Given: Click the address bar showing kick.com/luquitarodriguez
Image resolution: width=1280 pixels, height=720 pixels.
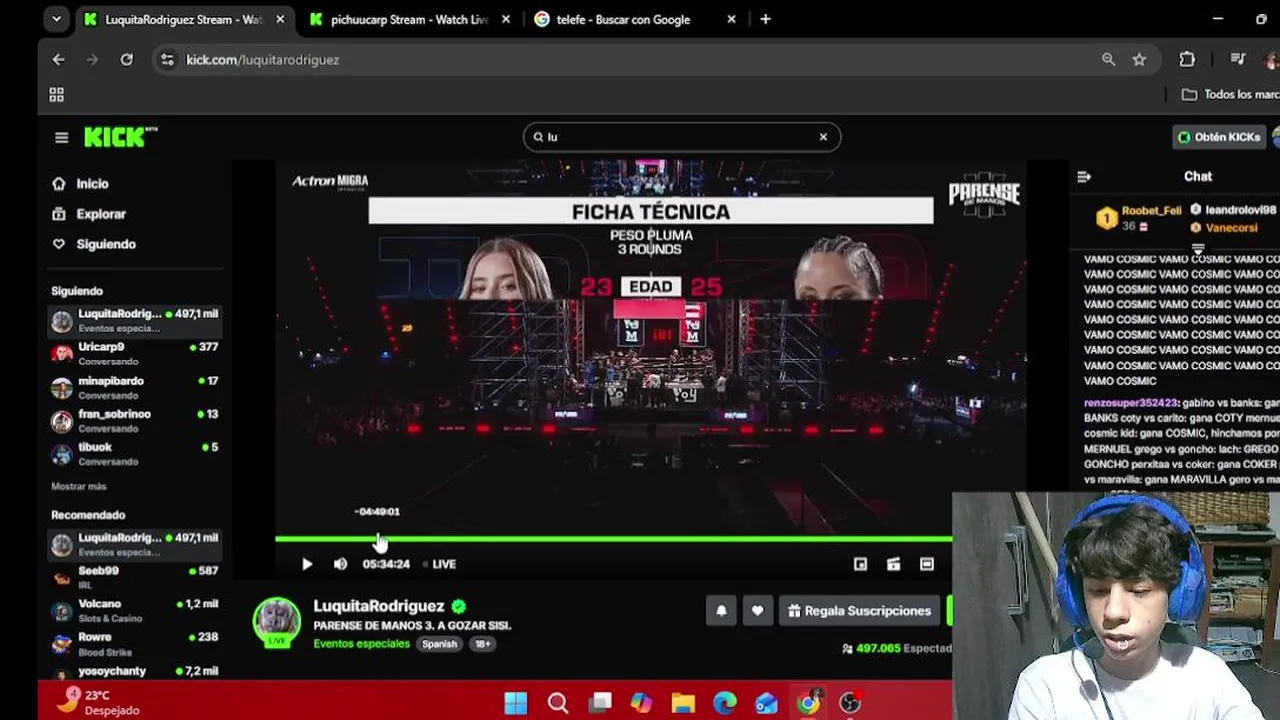Looking at the screenshot, I should pos(655,60).
